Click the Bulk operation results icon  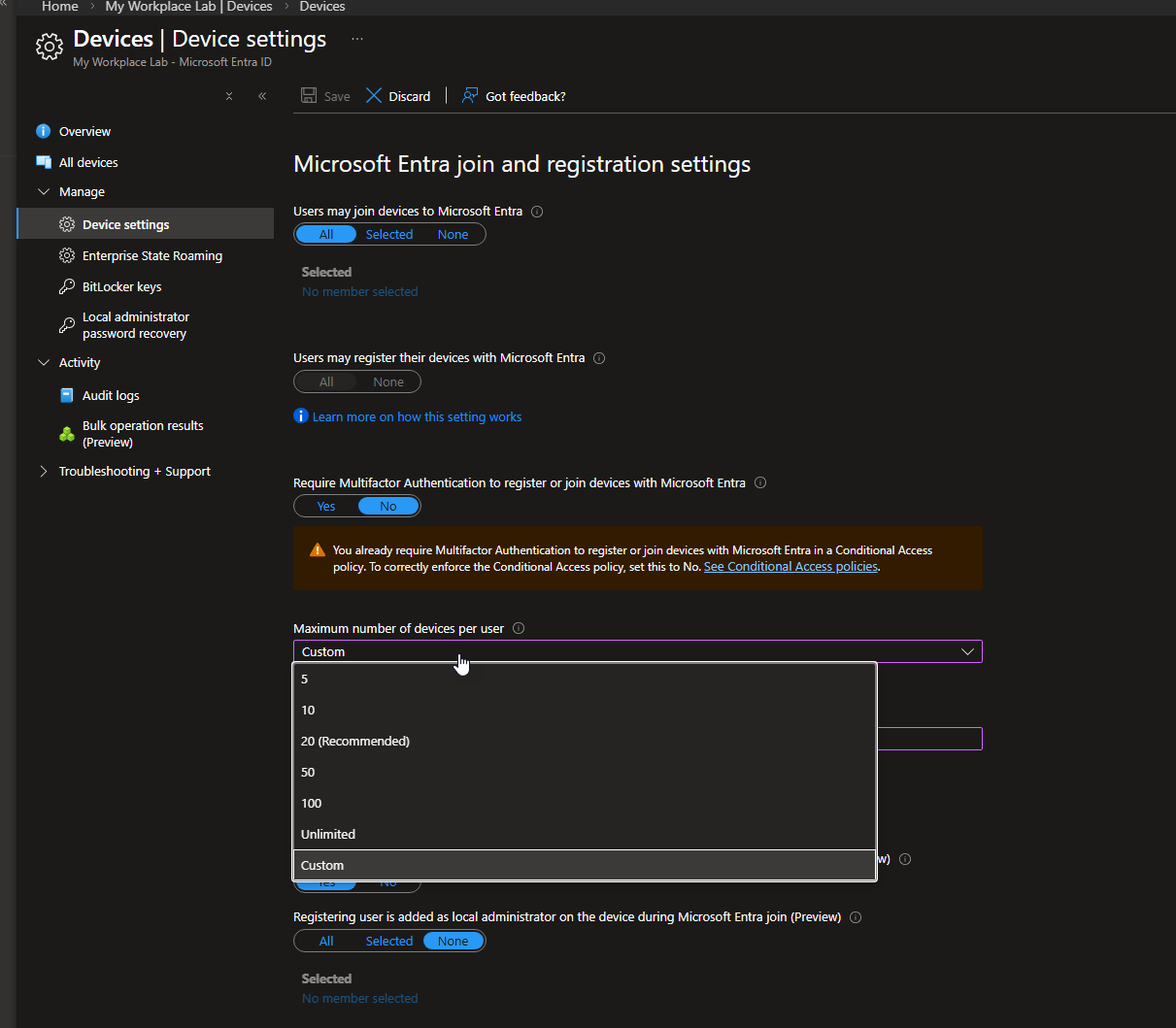[x=67, y=434]
